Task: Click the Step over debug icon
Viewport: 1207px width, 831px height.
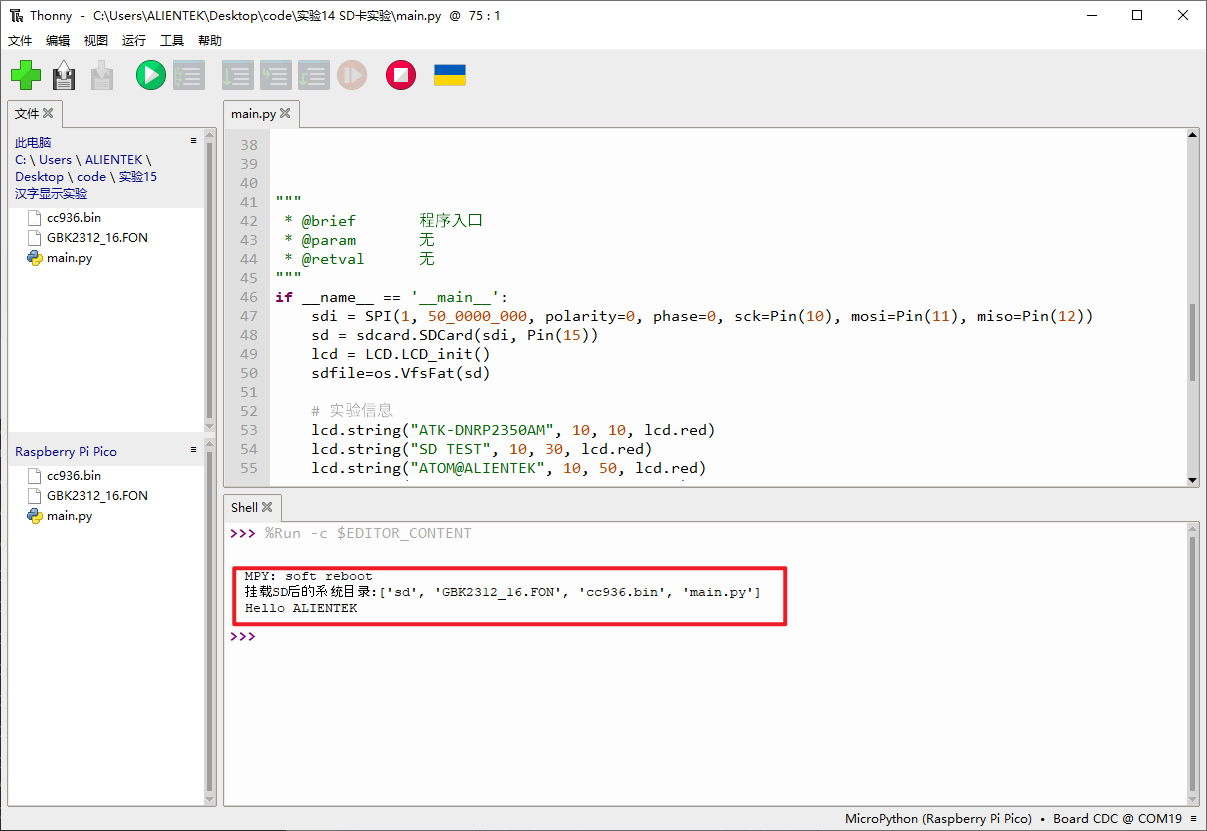Action: pyautogui.click(x=238, y=75)
